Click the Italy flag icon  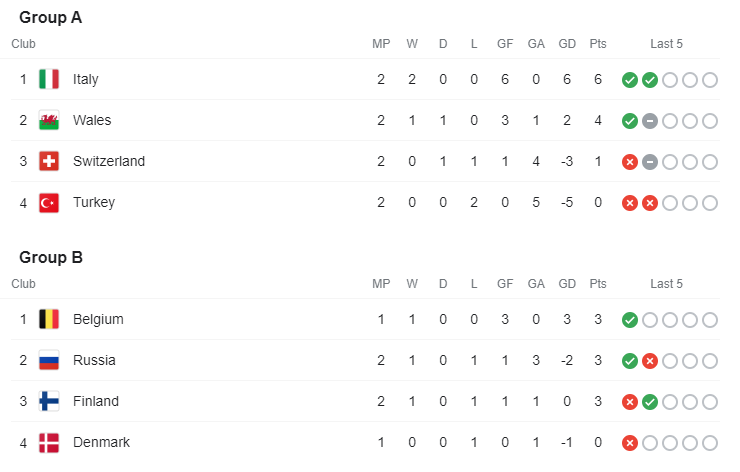pyautogui.click(x=49, y=79)
